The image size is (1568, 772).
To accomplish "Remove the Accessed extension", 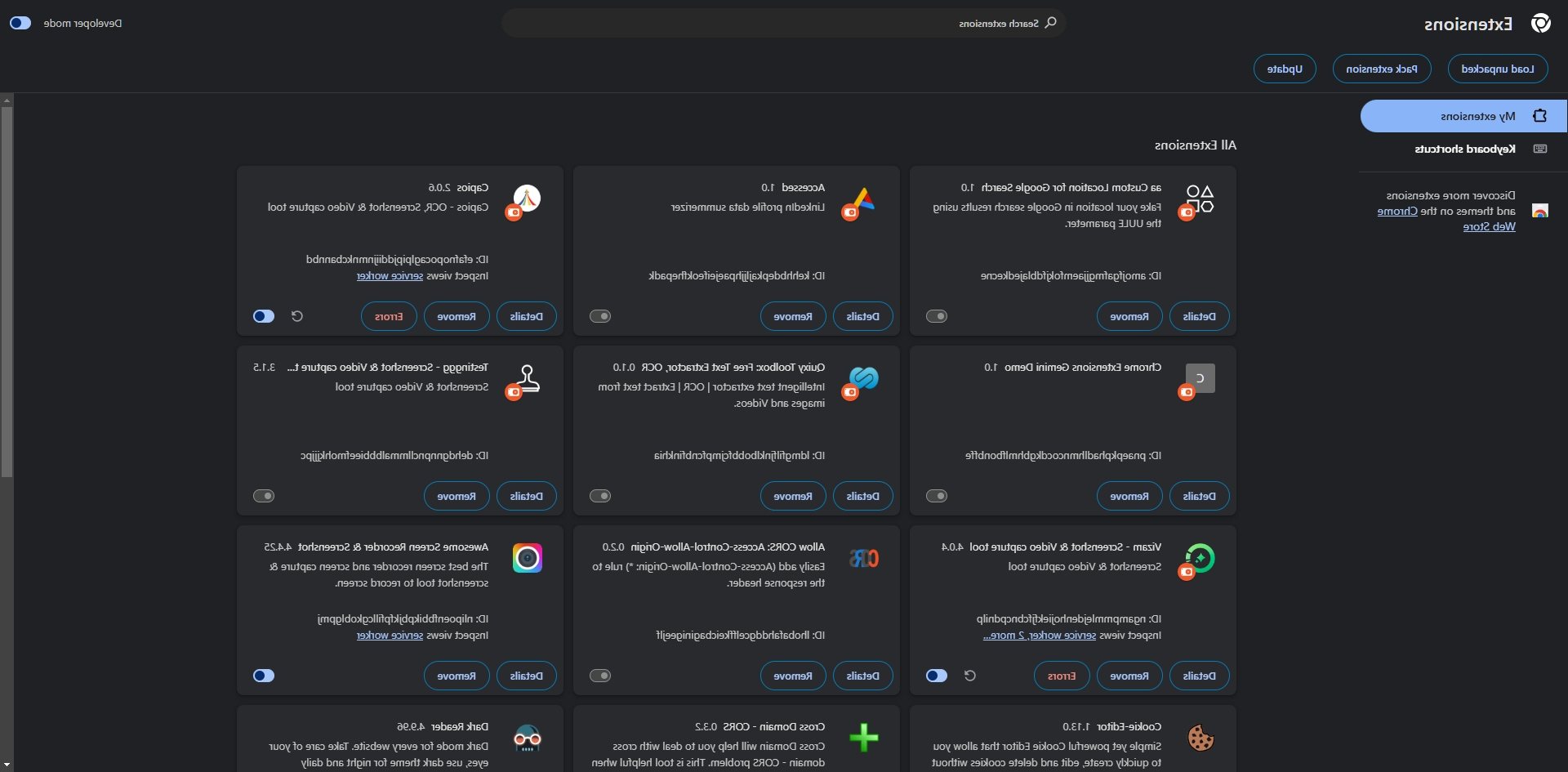I will pyautogui.click(x=793, y=316).
